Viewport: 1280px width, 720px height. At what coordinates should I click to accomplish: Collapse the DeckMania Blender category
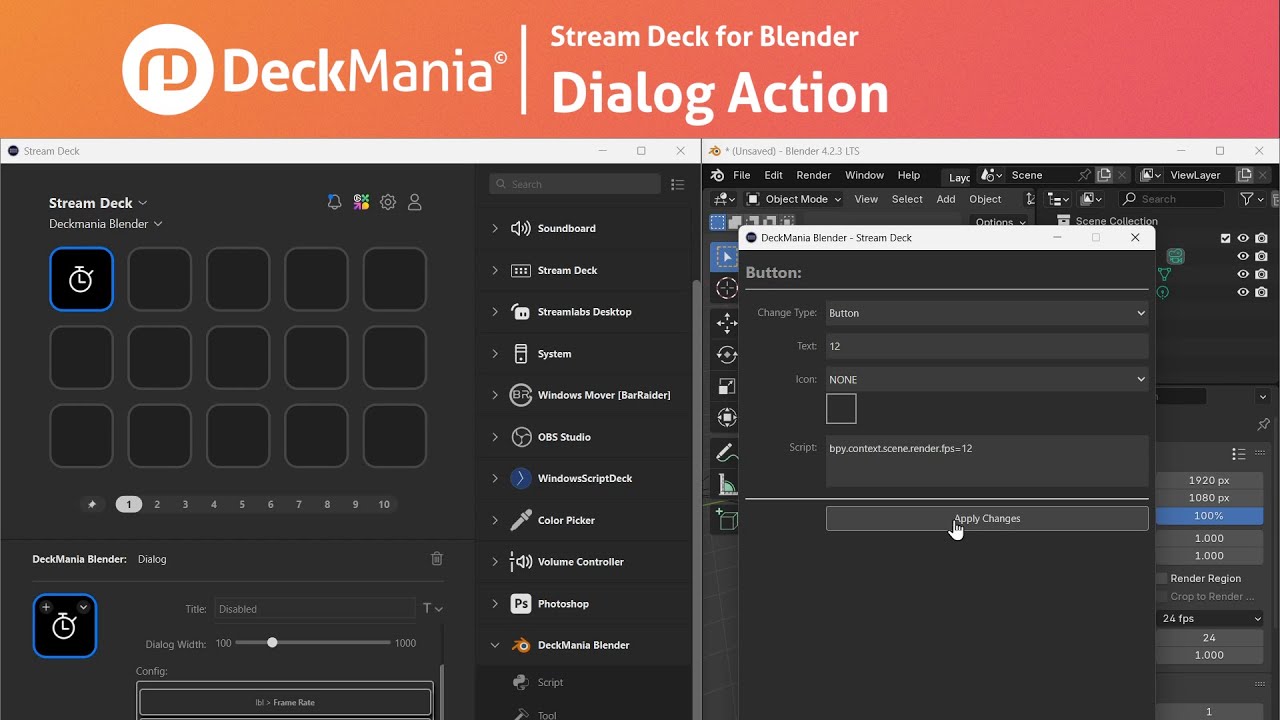(x=495, y=645)
